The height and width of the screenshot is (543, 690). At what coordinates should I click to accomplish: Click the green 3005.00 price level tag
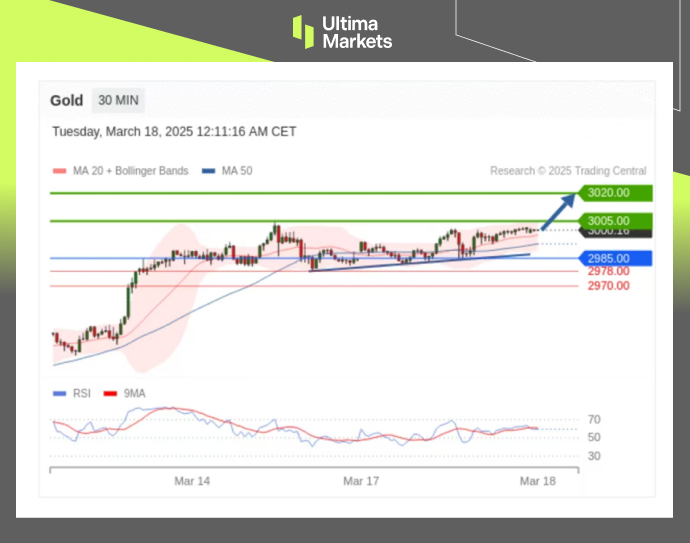tap(614, 220)
